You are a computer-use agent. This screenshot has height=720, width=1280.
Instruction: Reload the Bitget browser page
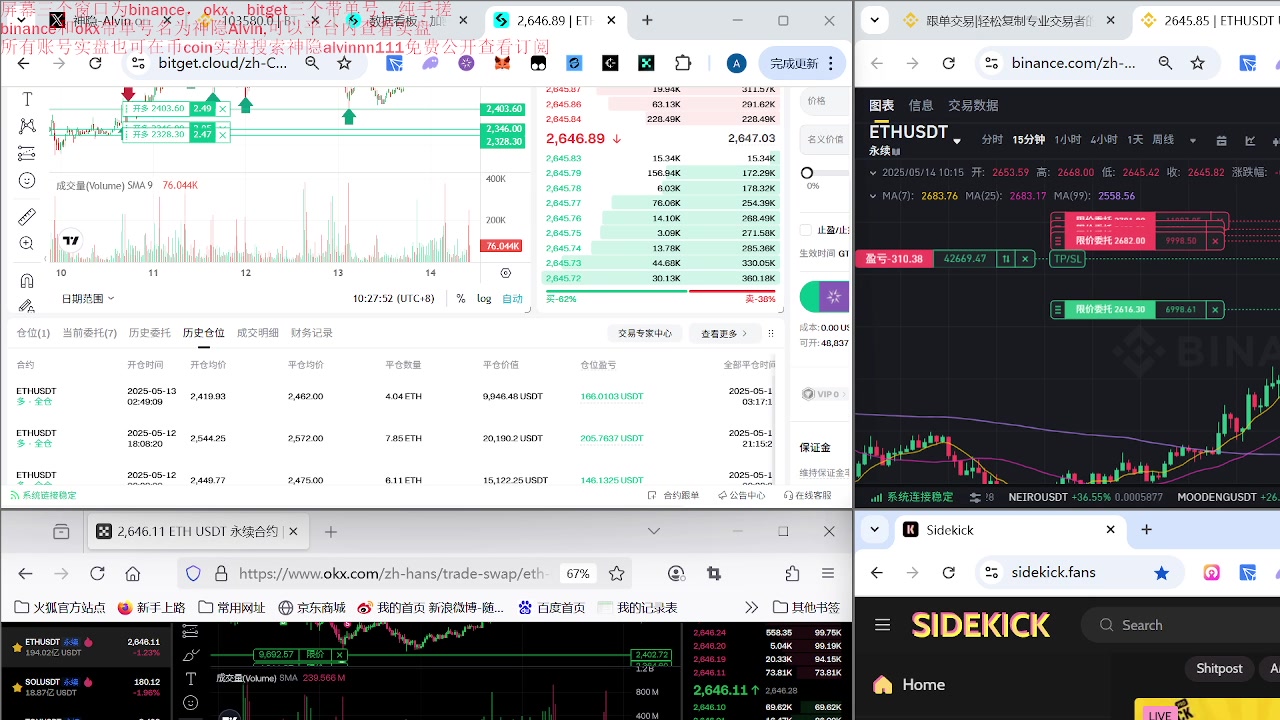95,63
